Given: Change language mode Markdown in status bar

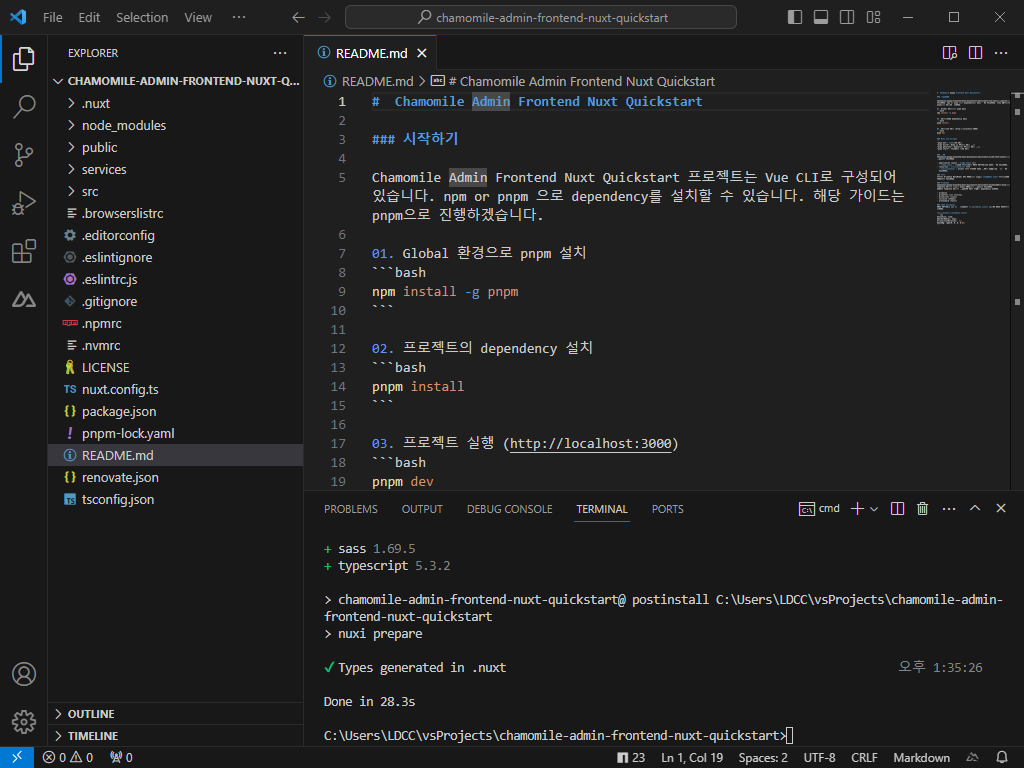Looking at the screenshot, I should coord(921,758).
